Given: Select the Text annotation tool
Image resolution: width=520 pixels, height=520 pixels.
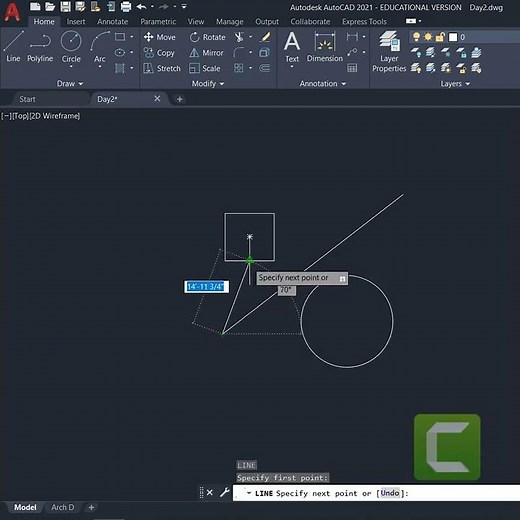Looking at the screenshot, I should point(292,47).
